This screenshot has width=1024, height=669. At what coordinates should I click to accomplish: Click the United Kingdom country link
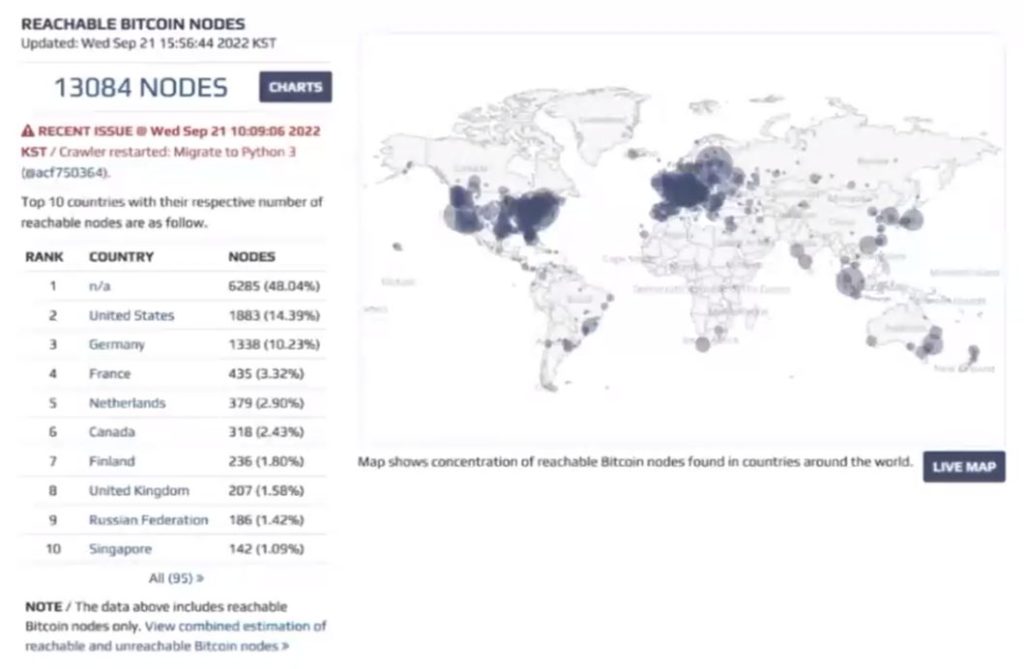coord(139,491)
